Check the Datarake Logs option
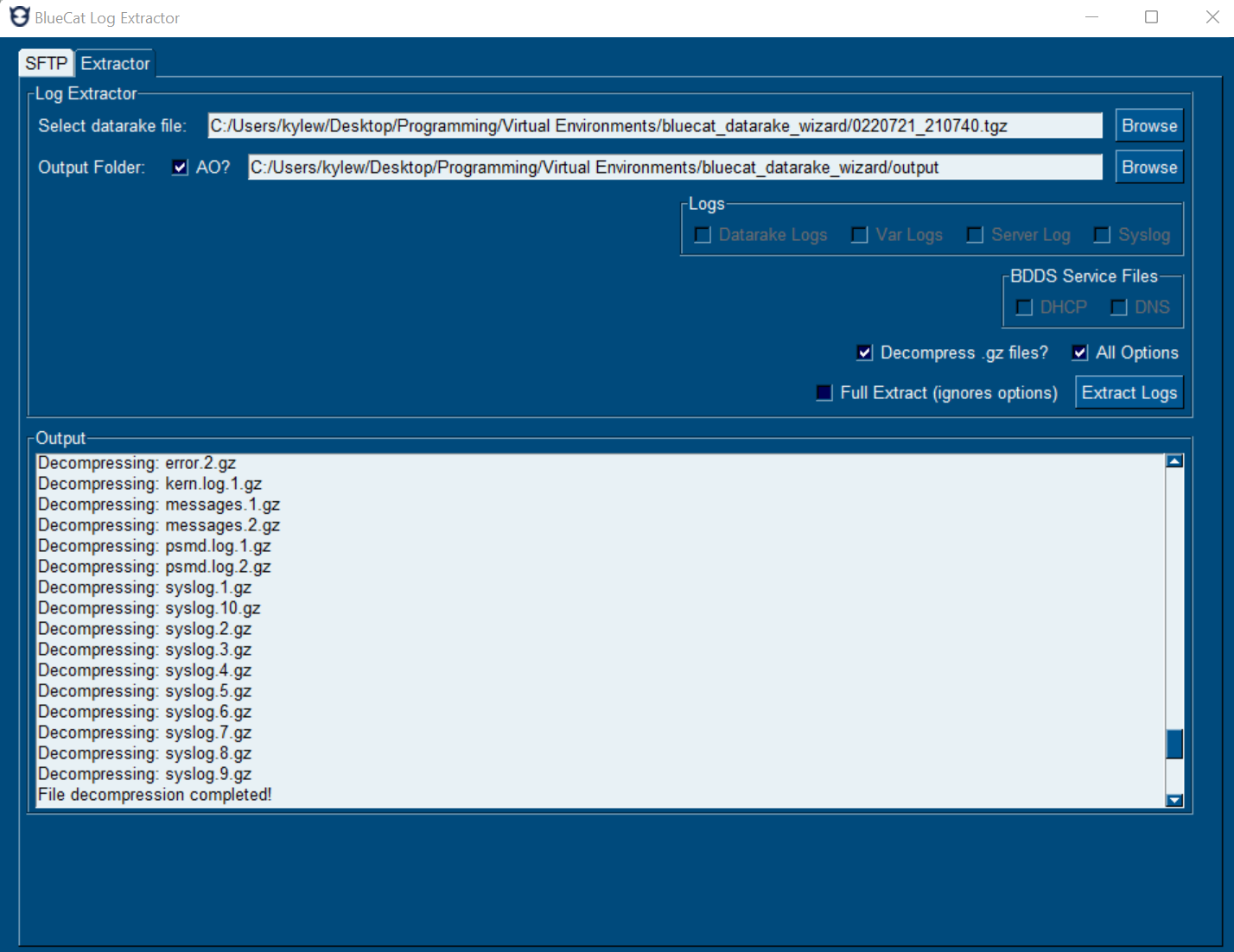This screenshot has width=1234, height=952. (x=702, y=234)
